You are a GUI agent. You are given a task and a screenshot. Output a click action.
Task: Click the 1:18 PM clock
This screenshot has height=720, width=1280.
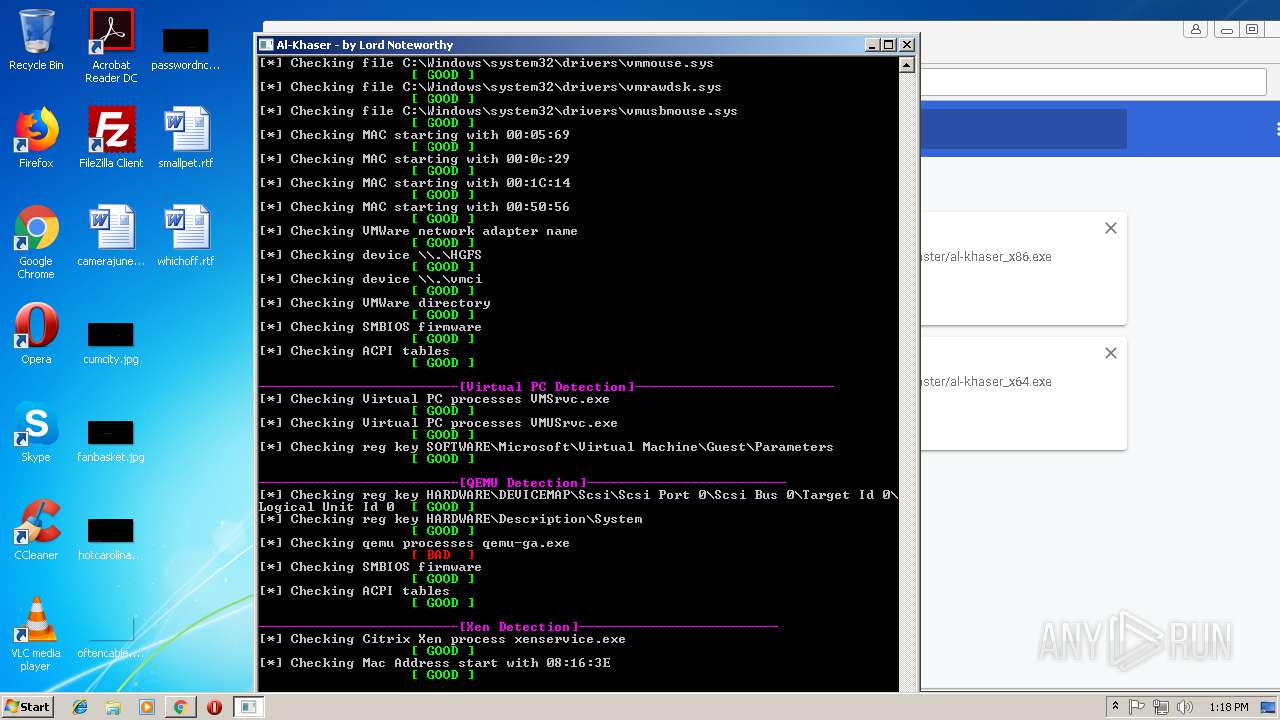click(x=1228, y=707)
